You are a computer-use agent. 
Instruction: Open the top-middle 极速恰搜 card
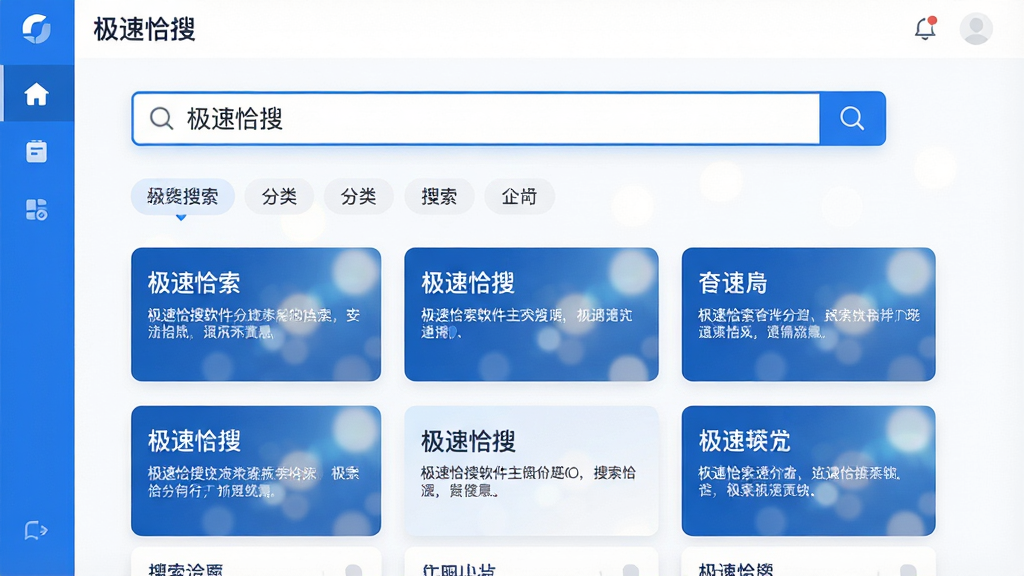click(x=531, y=314)
